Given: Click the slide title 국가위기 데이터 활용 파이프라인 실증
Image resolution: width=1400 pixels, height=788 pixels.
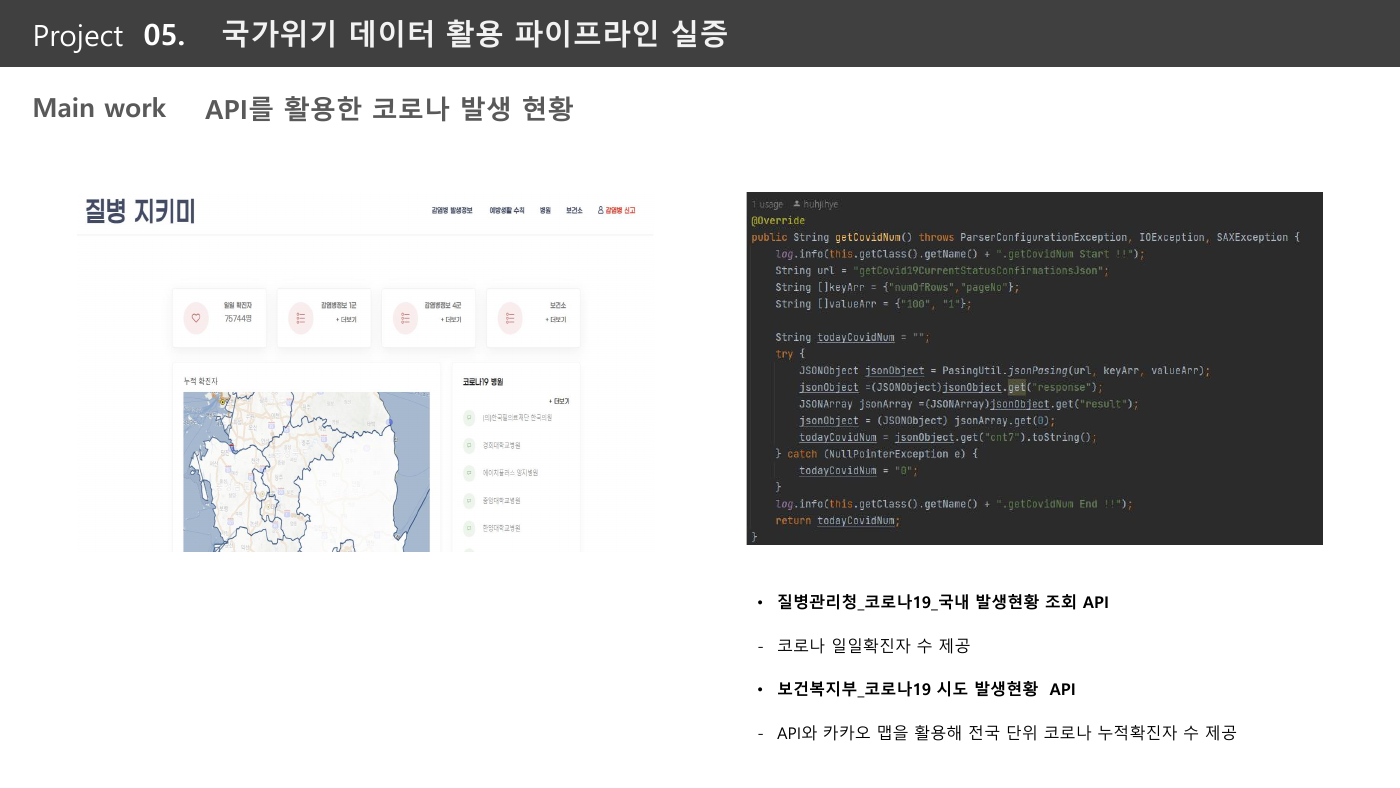Looking at the screenshot, I should 475,34.
